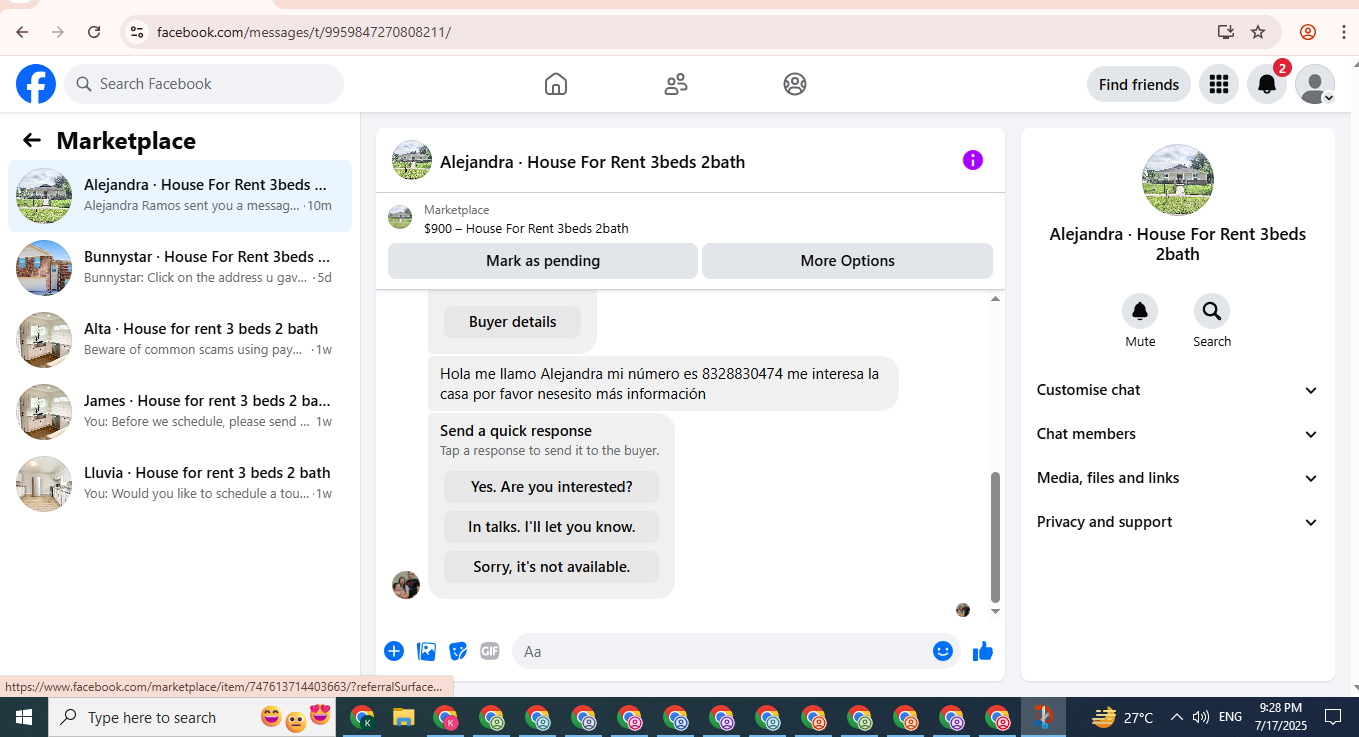This screenshot has width=1359, height=737.
Task: Open the chat header title with listing name
Action: click(x=592, y=162)
